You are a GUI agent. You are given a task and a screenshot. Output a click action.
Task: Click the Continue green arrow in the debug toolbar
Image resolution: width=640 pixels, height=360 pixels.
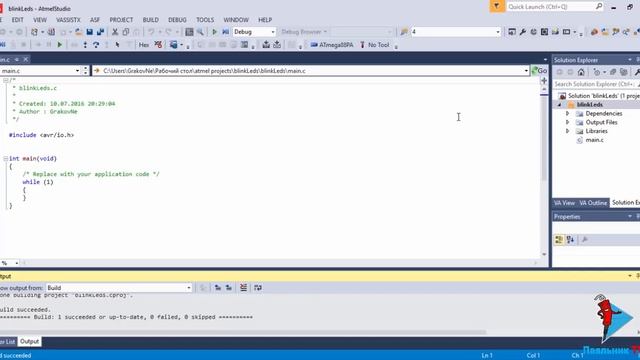60,45
